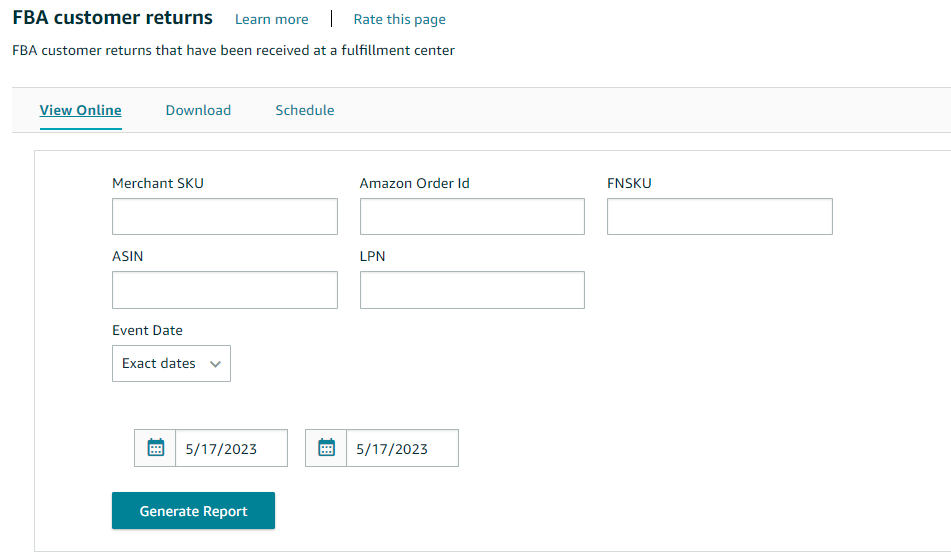Open end date calendar picker icon
This screenshot has height=557, width=951.
point(326,448)
